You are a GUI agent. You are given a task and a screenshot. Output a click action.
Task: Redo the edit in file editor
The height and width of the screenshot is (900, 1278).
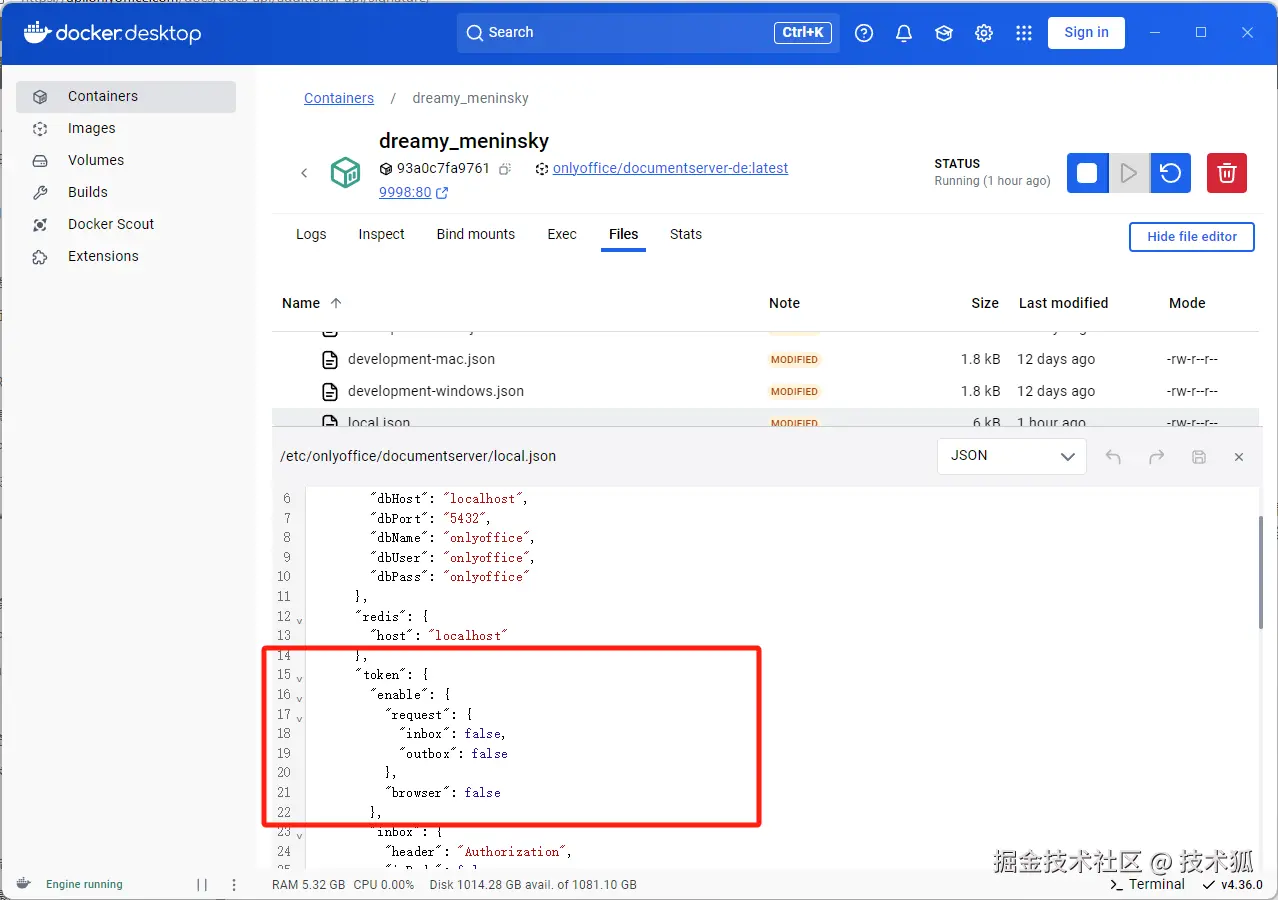[x=1156, y=457]
